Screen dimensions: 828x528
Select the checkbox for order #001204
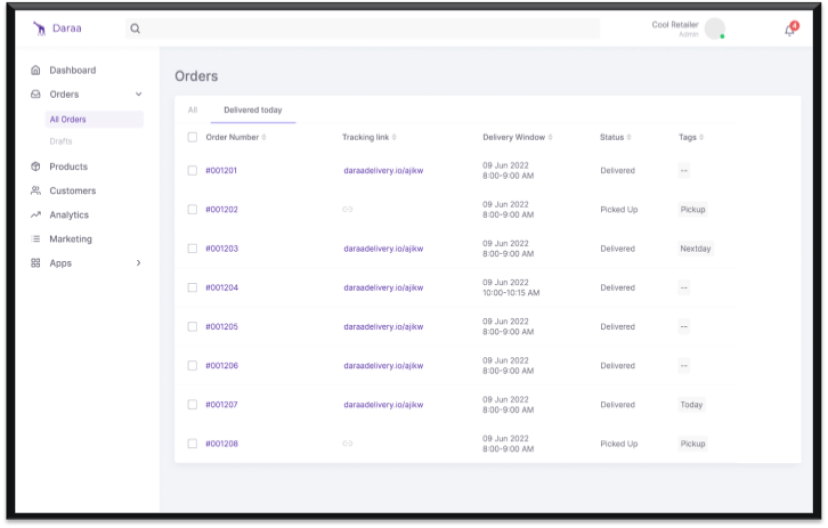tap(192, 288)
